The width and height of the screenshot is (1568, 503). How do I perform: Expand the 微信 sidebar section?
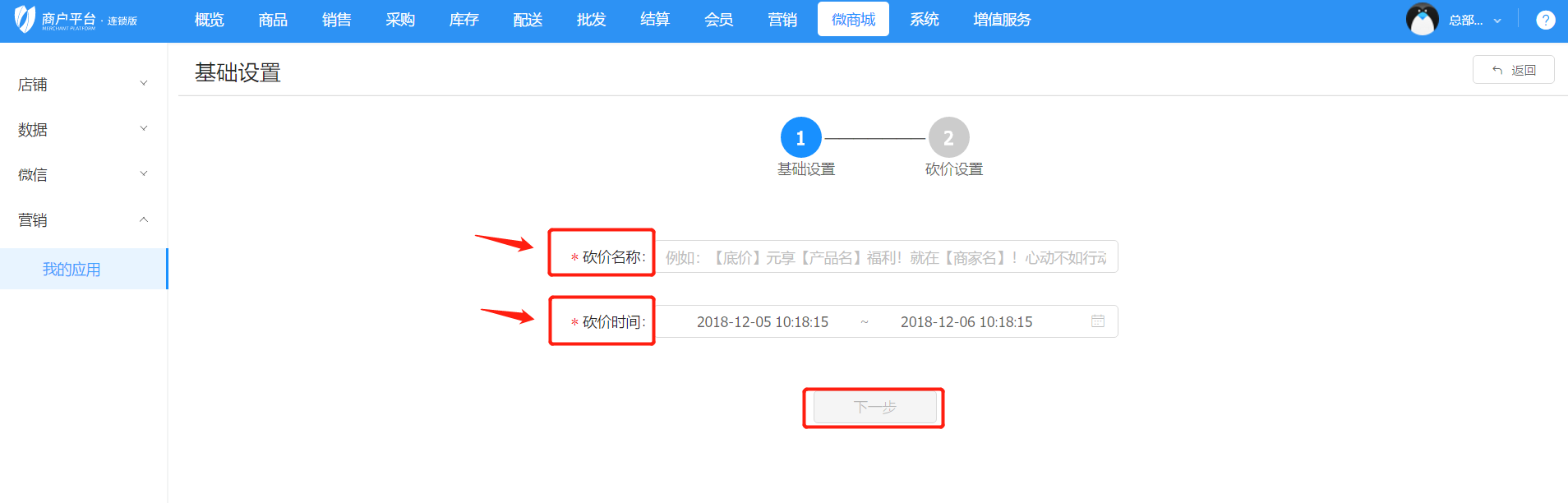click(x=82, y=174)
